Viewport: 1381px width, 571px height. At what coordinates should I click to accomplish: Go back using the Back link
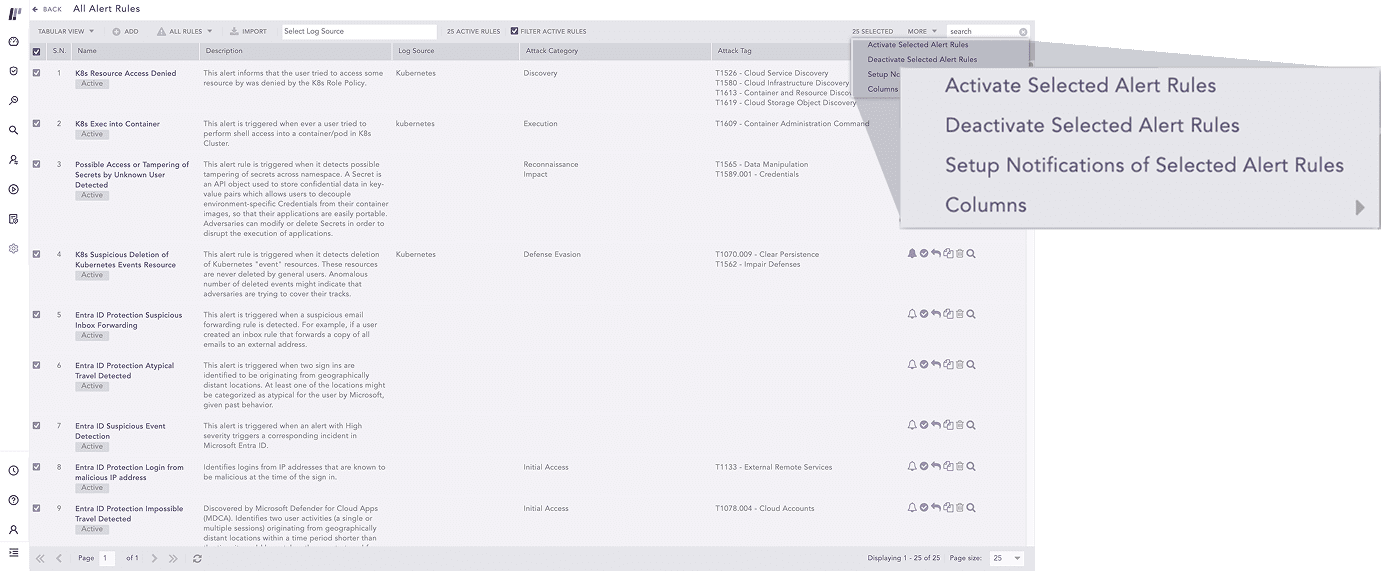[x=47, y=9]
